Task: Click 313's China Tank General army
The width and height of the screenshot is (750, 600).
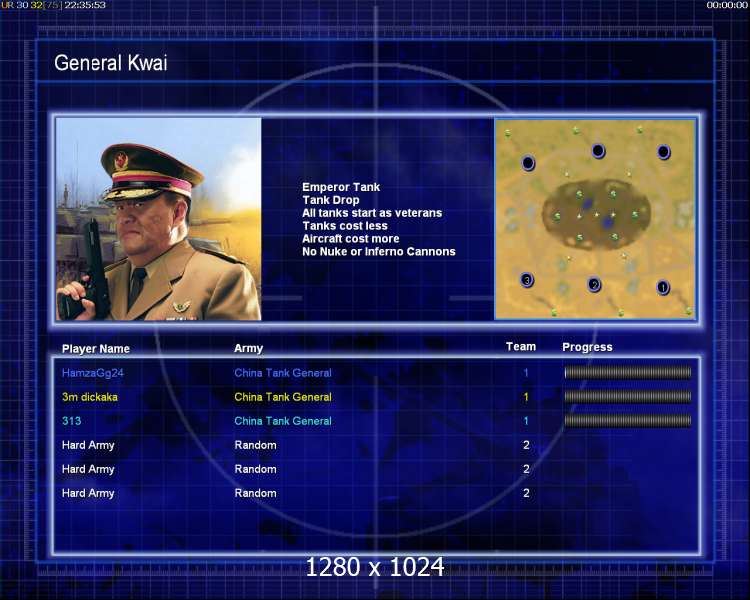Action: (283, 421)
